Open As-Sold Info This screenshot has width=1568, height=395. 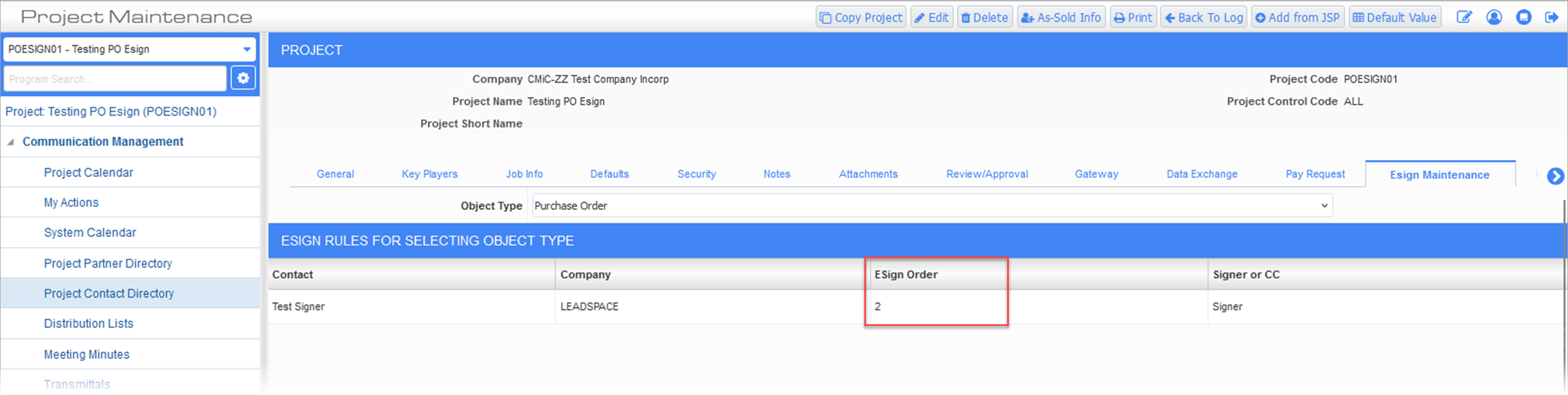[x=1061, y=18]
